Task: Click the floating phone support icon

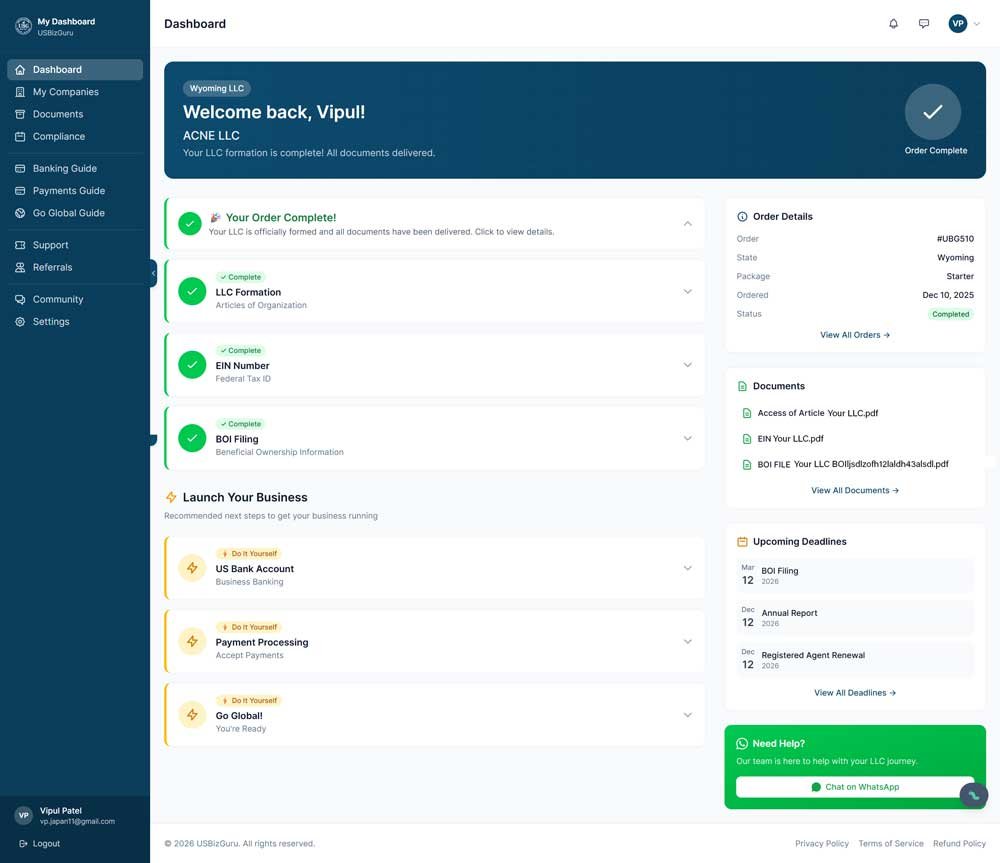Action: click(973, 795)
